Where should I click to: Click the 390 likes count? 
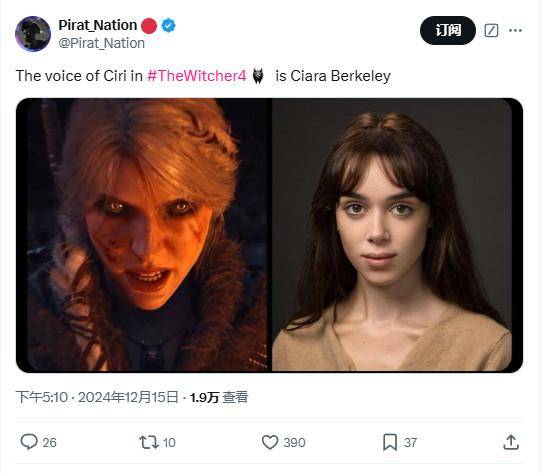(294, 443)
